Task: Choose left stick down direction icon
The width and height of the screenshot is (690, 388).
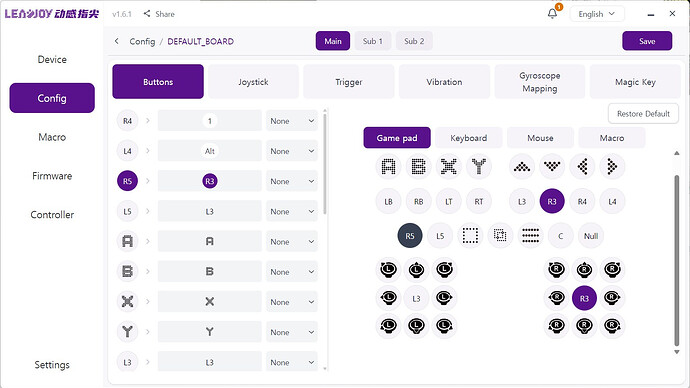Action: tap(416, 326)
